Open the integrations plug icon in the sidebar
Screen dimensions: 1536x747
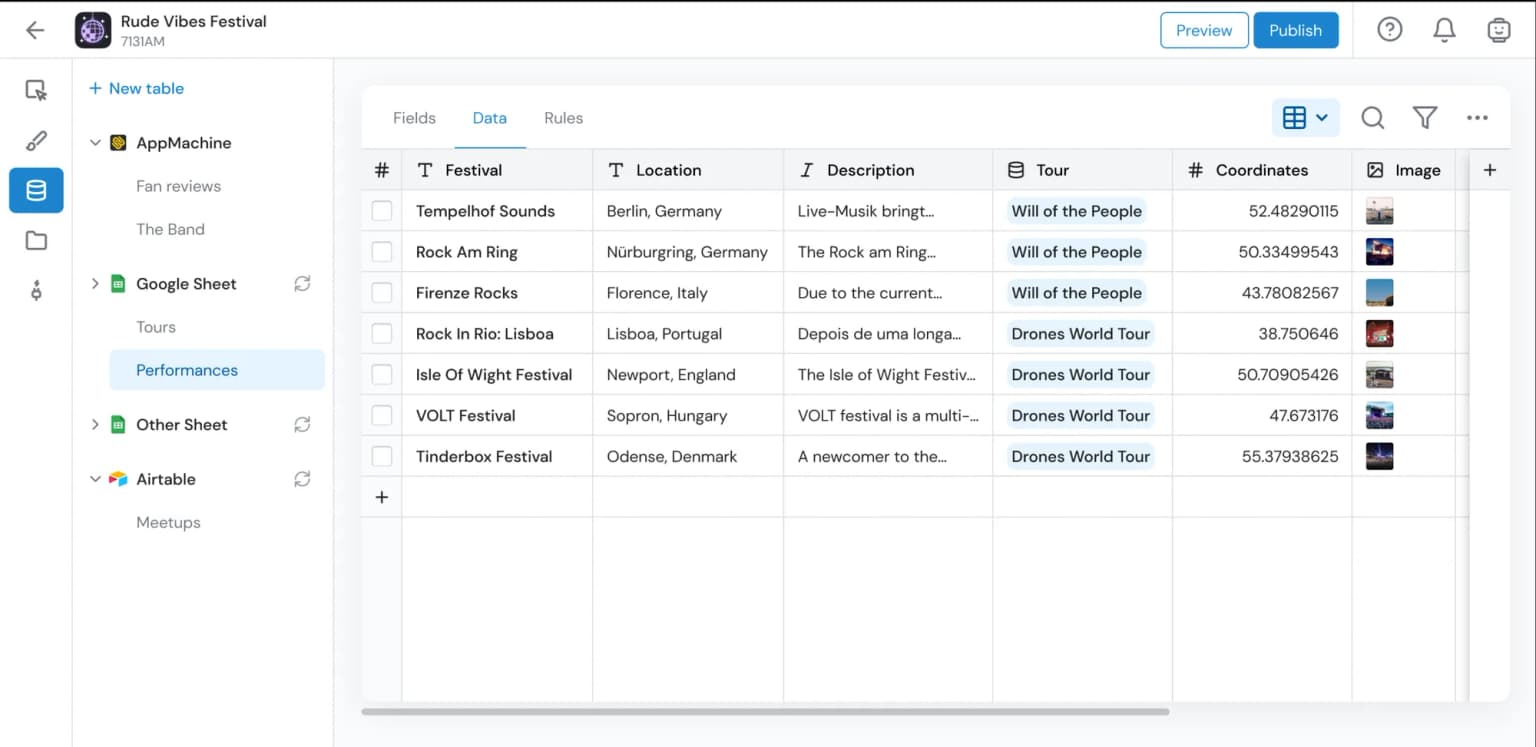(x=36, y=290)
